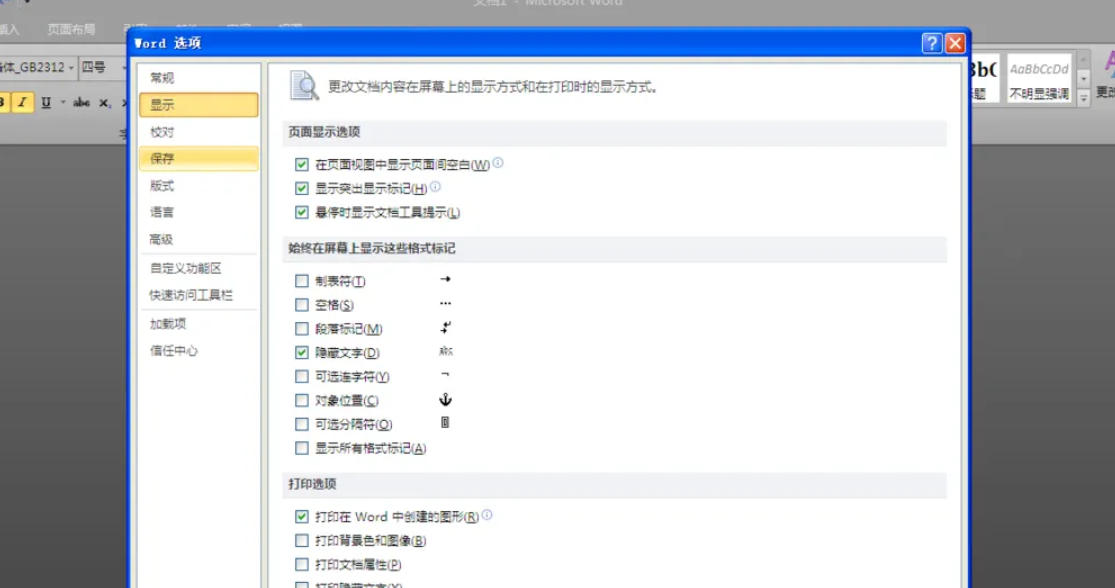The width and height of the screenshot is (1115, 588).
Task: Check 显示所有格式标记(A) option
Action: [302, 449]
